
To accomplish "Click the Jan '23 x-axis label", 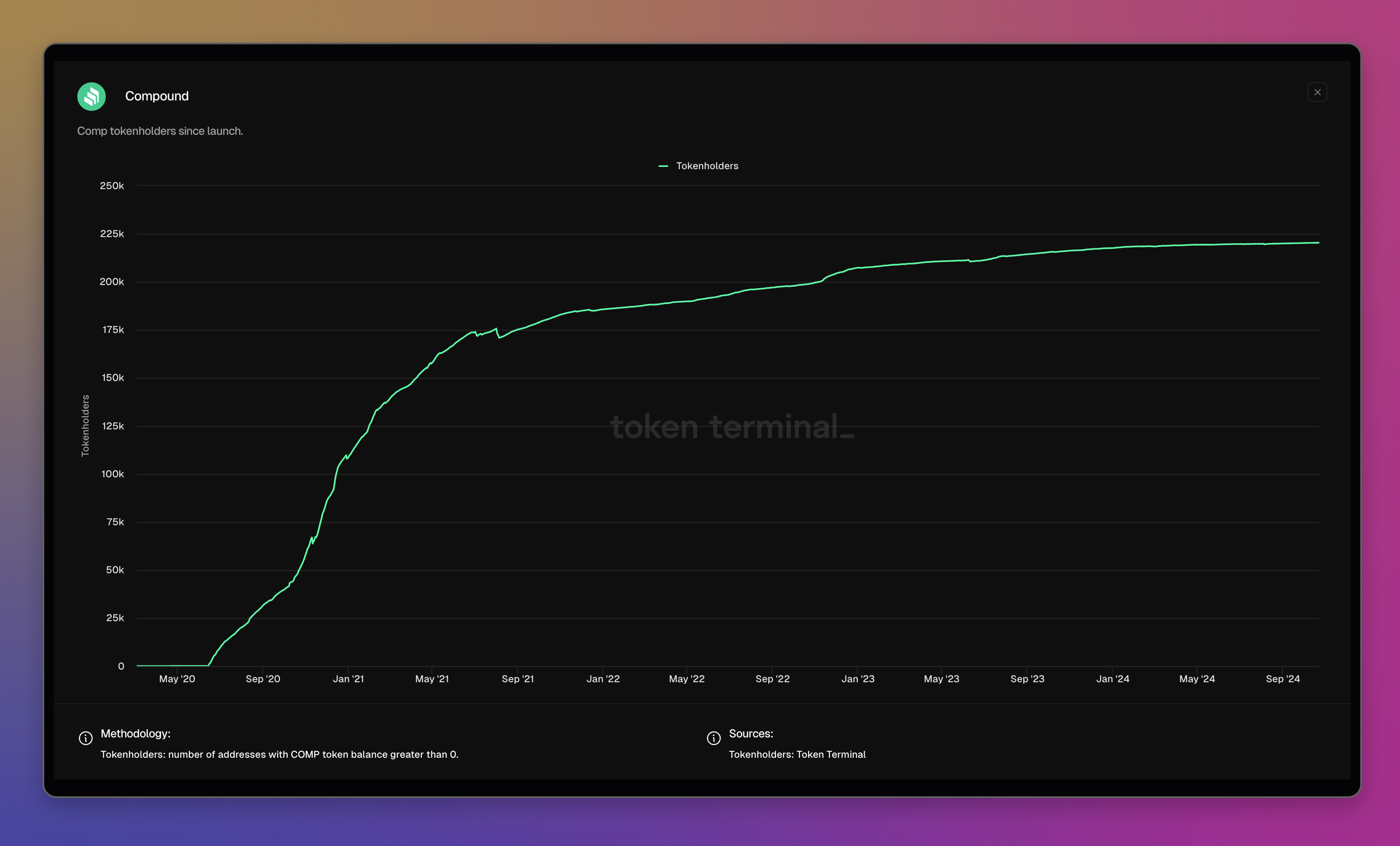I will point(857,679).
